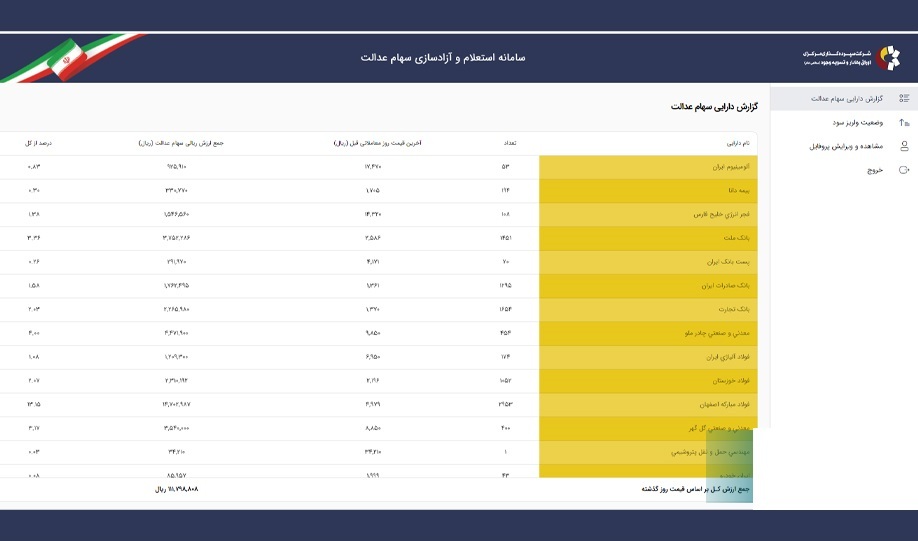Click the list icon beside گزارش دارایی سهام عدالت

click(x=904, y=98)
